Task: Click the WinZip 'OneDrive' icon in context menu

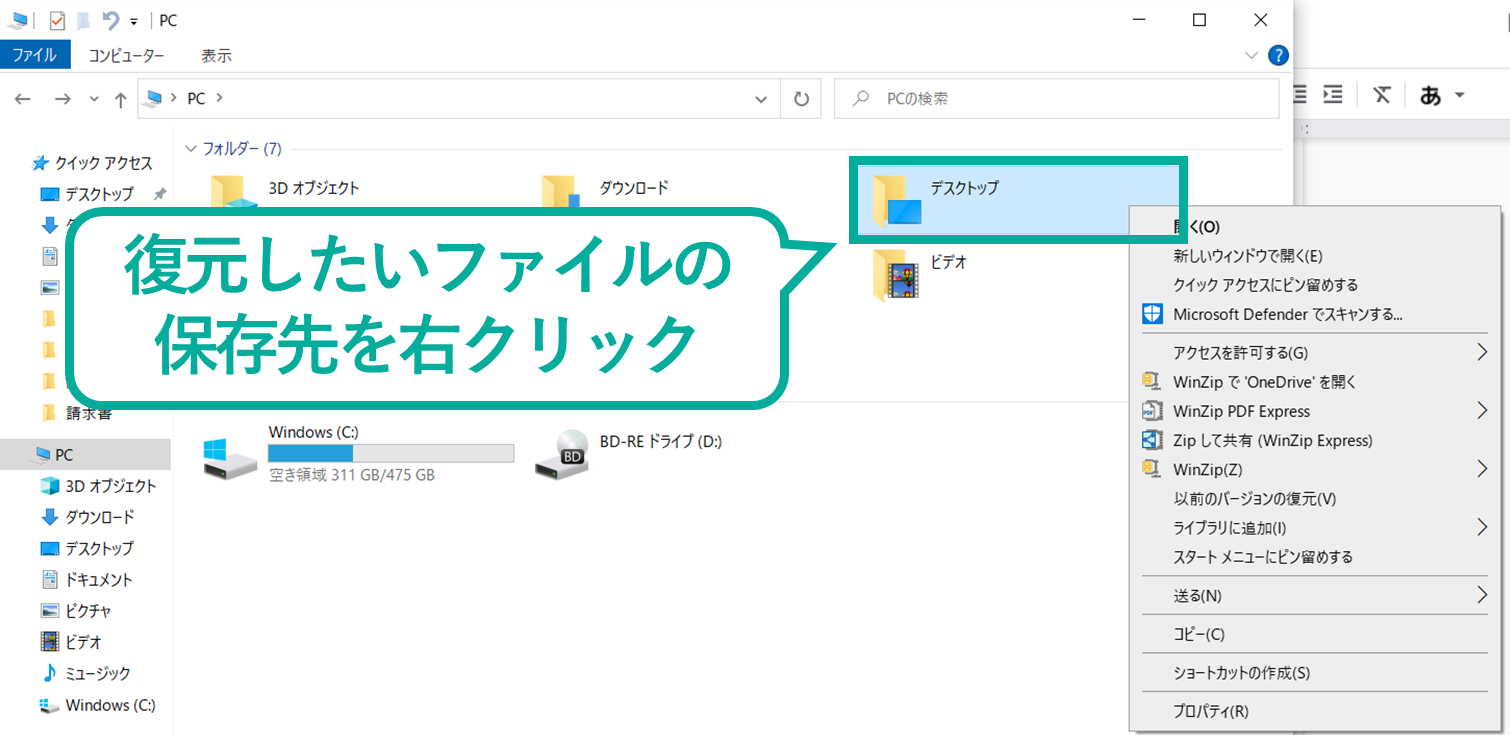Action: tap(1151, 381)
